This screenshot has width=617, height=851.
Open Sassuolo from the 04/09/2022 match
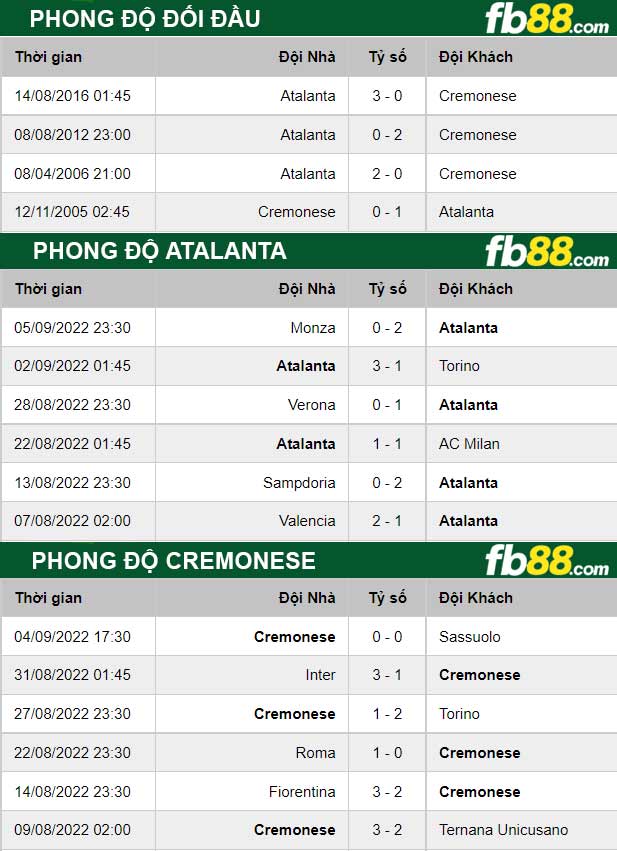tap(469, 637)
